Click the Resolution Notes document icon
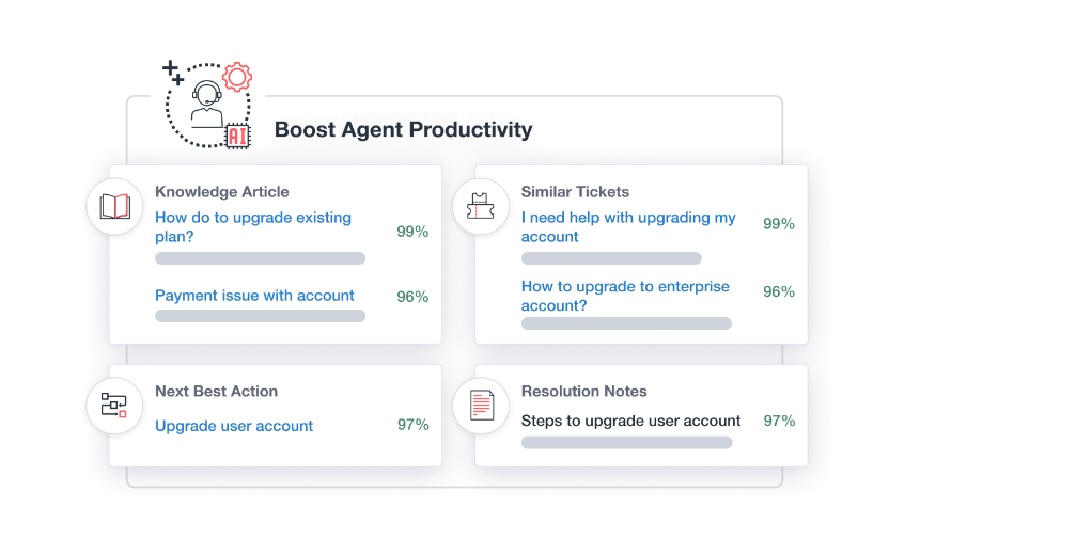 (x=481, y=406)
